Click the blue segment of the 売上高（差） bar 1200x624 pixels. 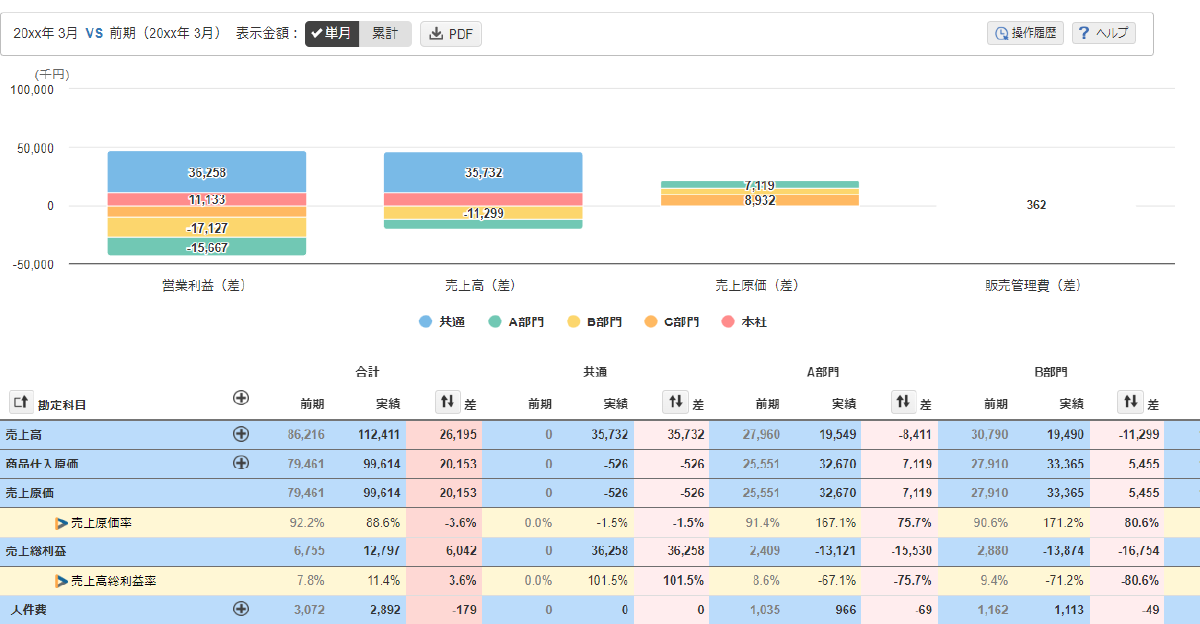483,172
